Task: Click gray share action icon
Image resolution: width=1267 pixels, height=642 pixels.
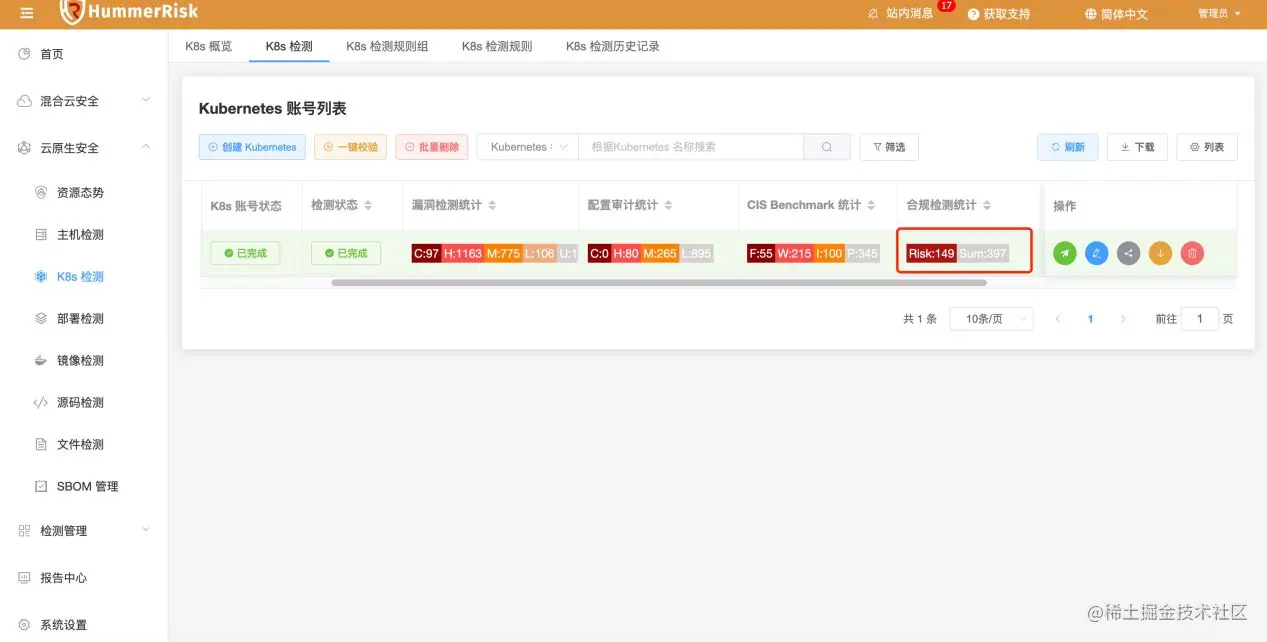Action: pos(1128,254)
